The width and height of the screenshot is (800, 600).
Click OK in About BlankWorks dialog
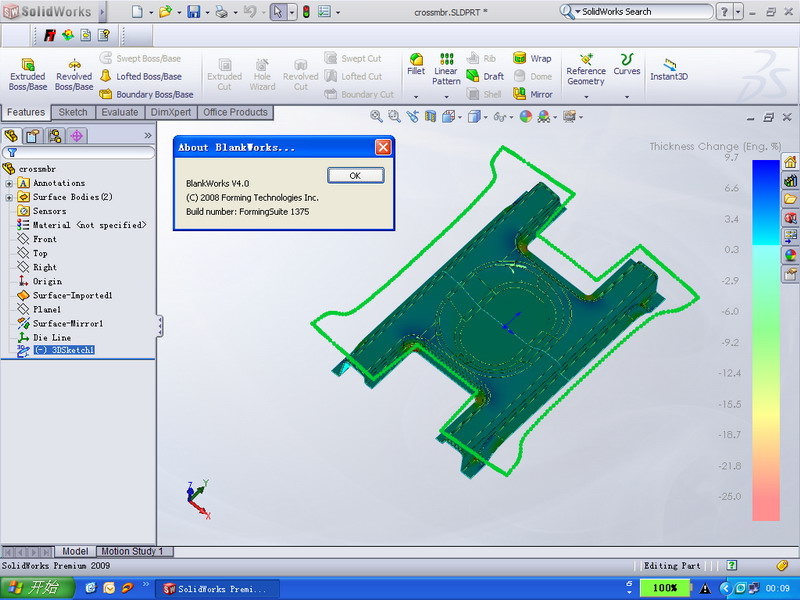point(356,176)
